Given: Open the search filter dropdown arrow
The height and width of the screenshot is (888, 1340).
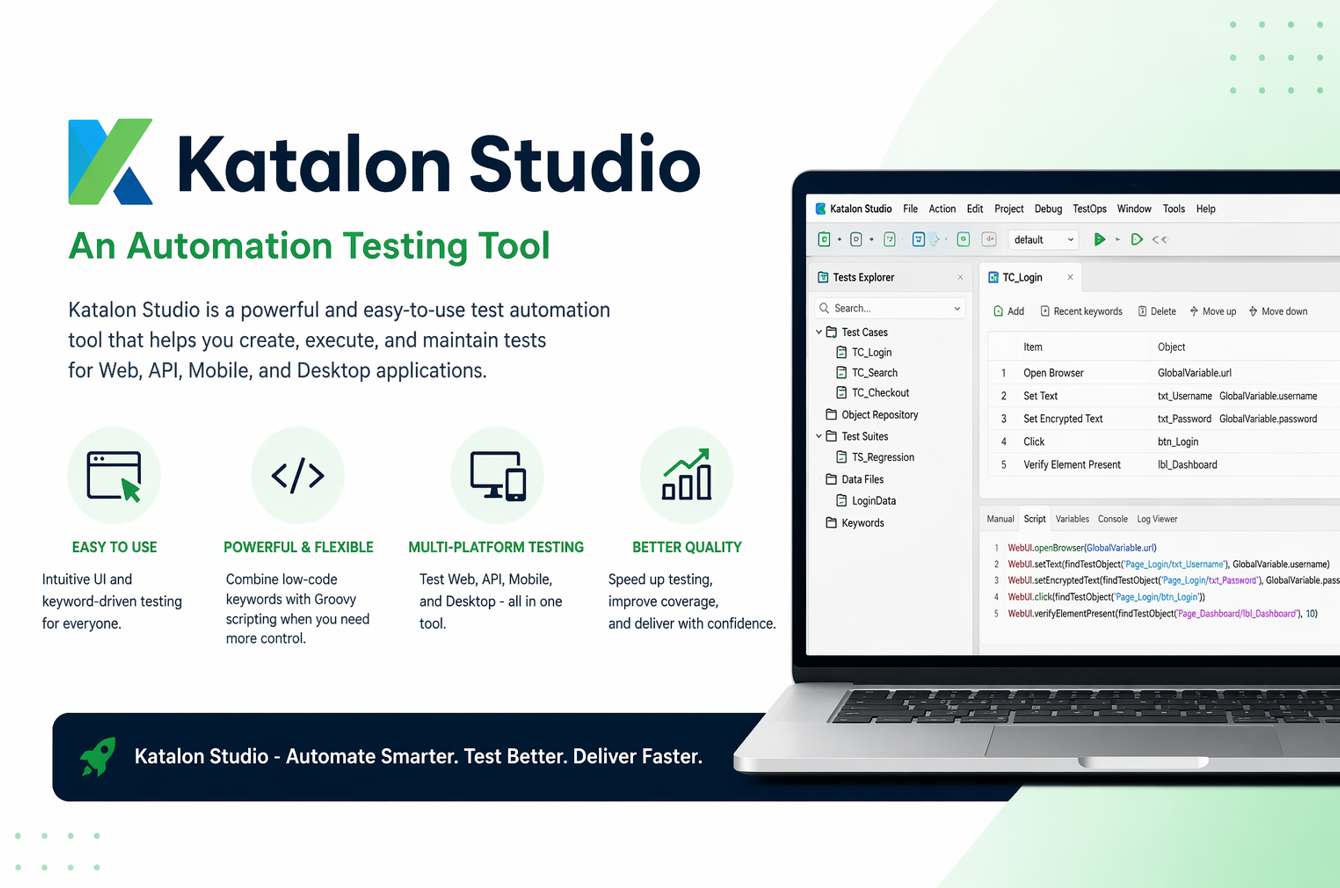Looking at the screenshot, I should [957, 308].
